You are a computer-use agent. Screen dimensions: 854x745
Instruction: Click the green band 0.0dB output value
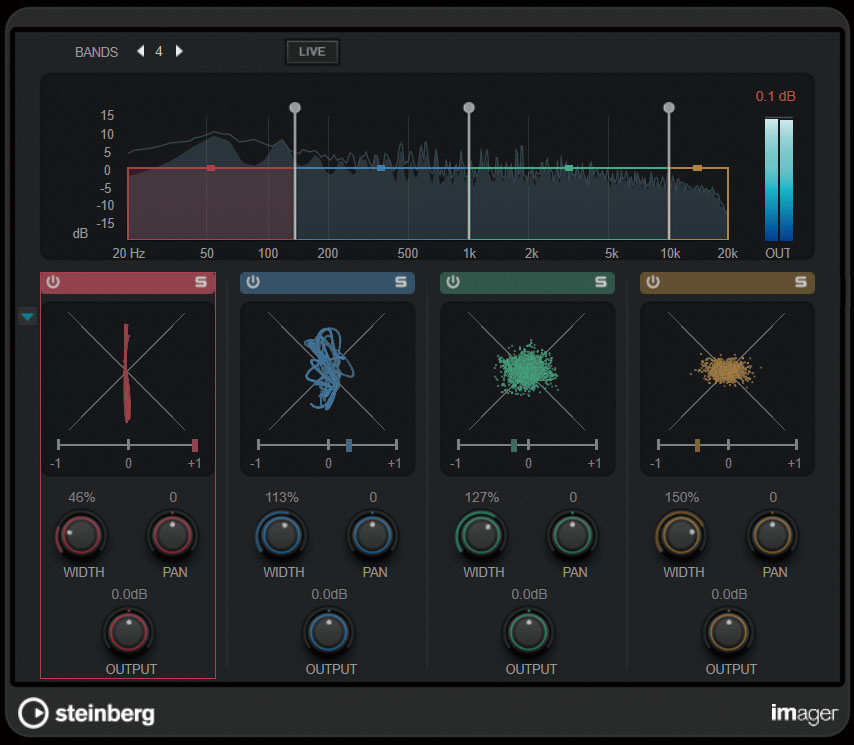click(529, 594)
